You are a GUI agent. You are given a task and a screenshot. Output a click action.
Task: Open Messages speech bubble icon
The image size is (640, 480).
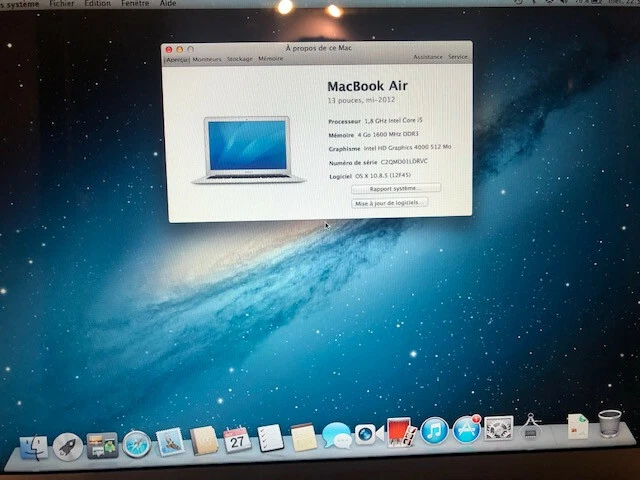point(337,436)
